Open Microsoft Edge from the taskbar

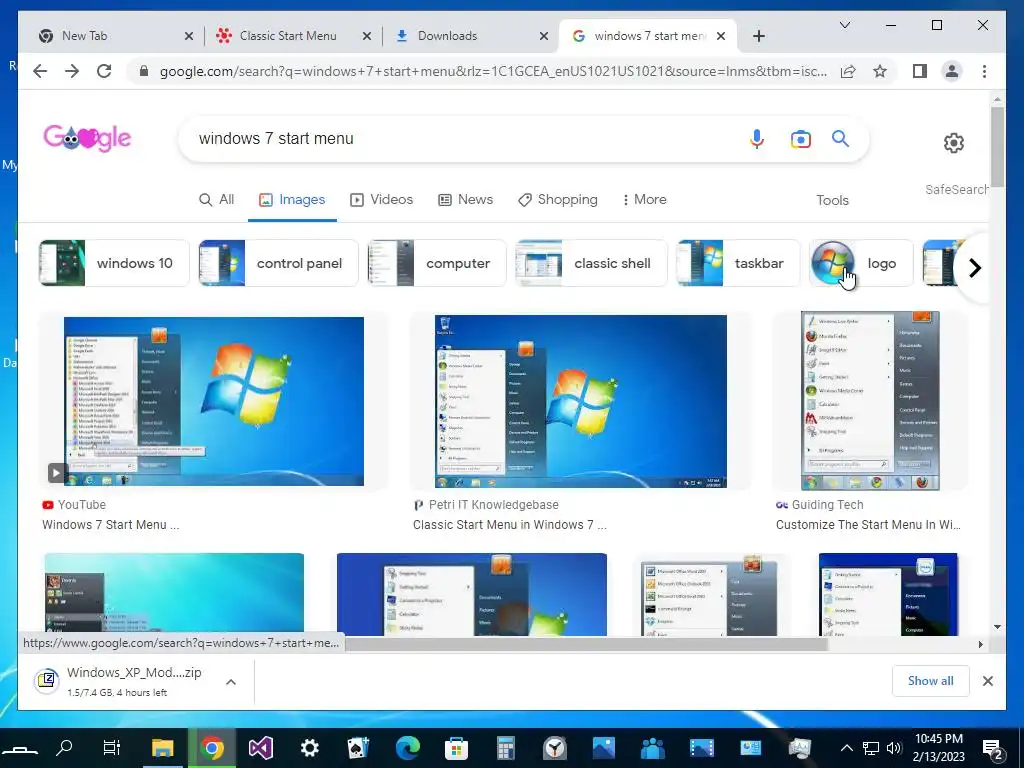(408, 748)
